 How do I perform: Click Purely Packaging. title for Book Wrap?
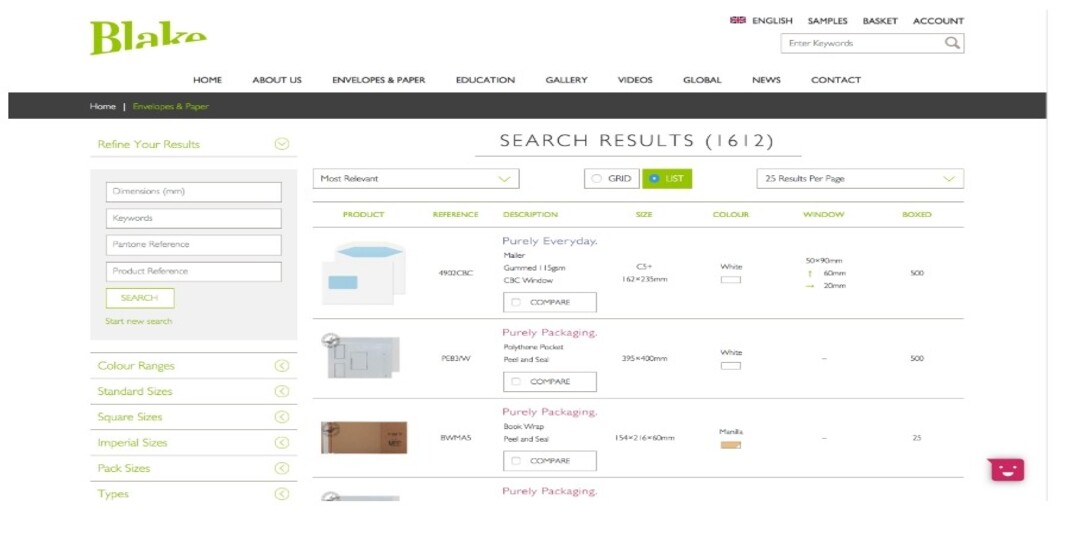click(550, 412)
